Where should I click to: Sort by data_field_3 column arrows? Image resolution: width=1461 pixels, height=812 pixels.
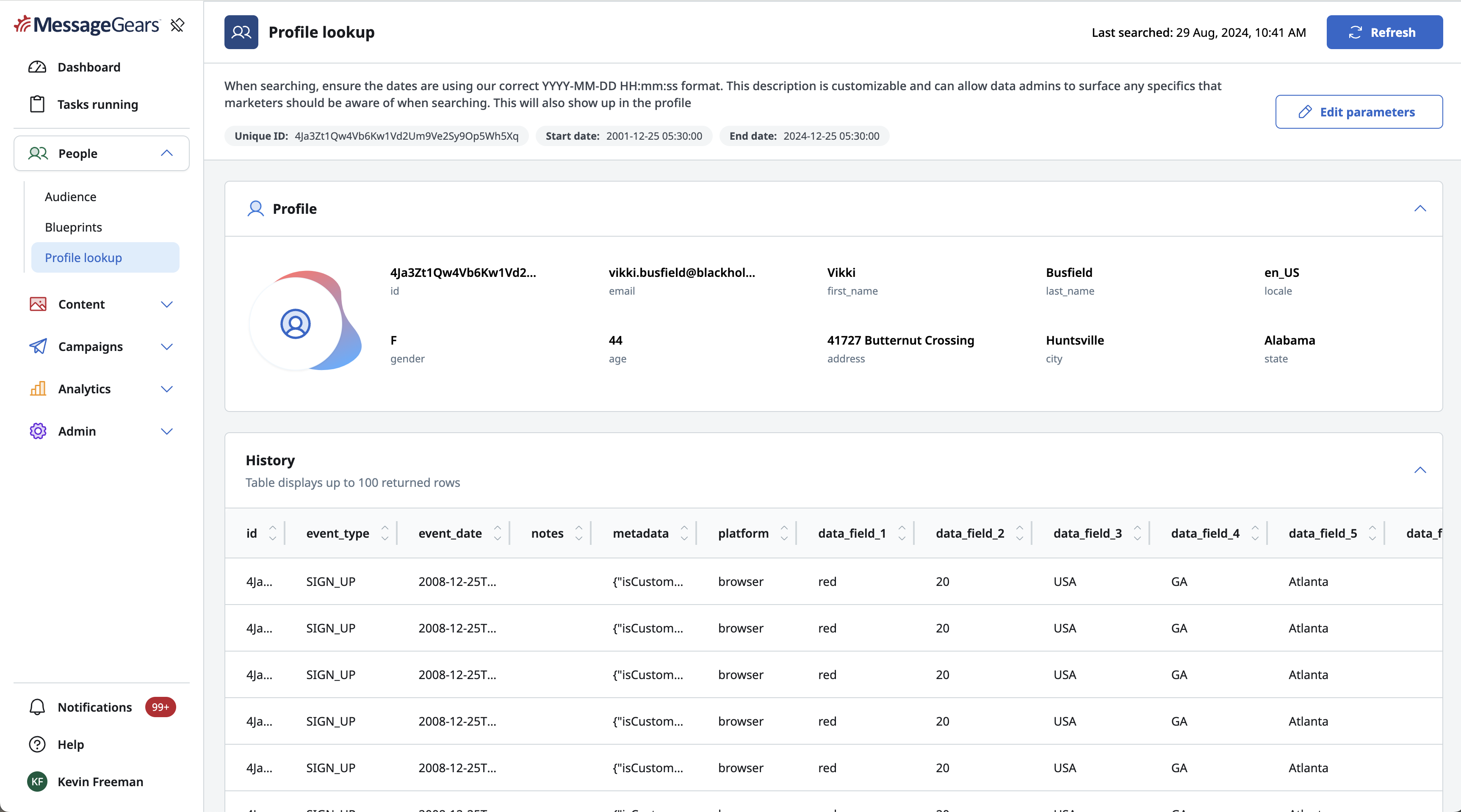[x=1137, y=533]
